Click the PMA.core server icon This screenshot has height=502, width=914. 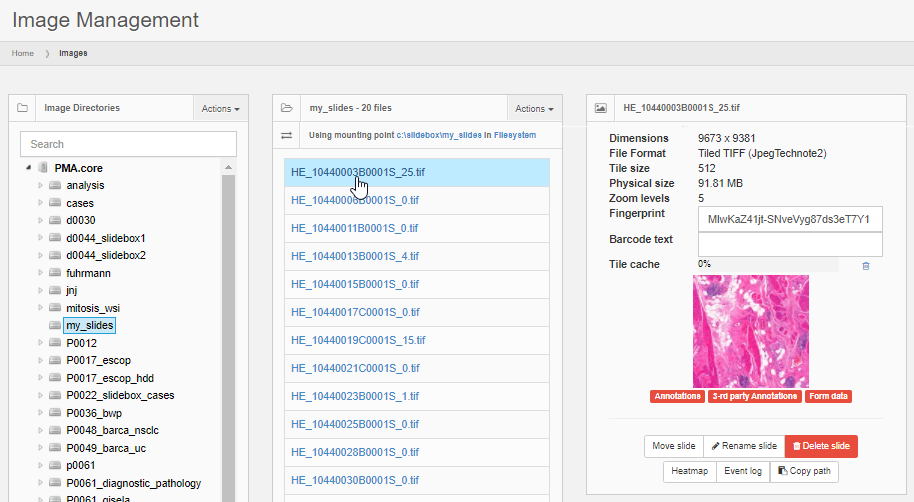43,168
